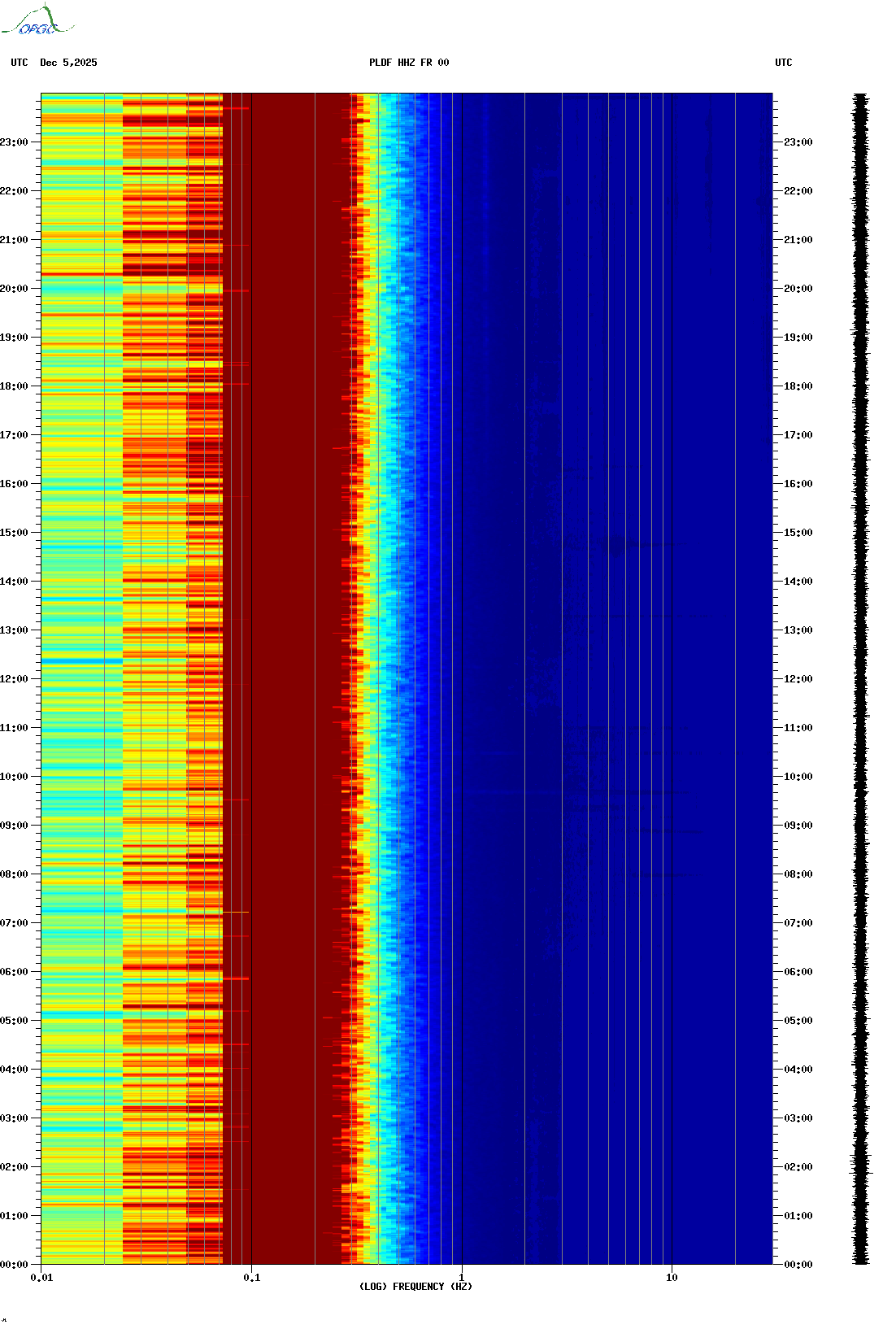The image size is (896, 1329).
Task: Click the OFGC logo icon
Action: tap(37, 20)
